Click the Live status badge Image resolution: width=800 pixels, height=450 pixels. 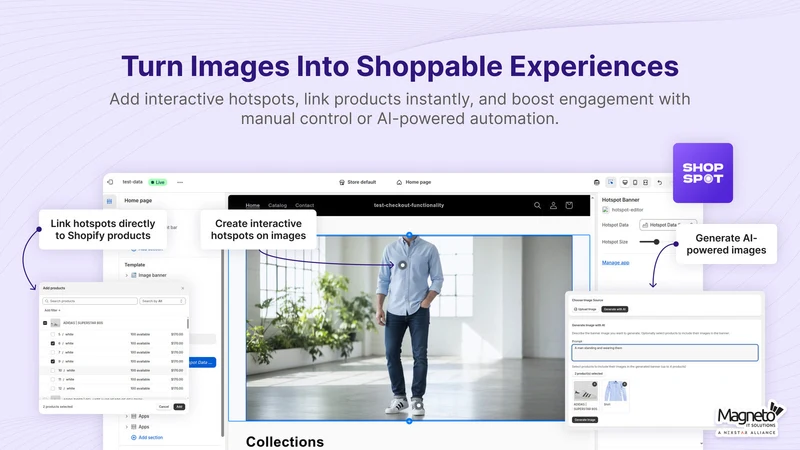[x=158, y=182]
